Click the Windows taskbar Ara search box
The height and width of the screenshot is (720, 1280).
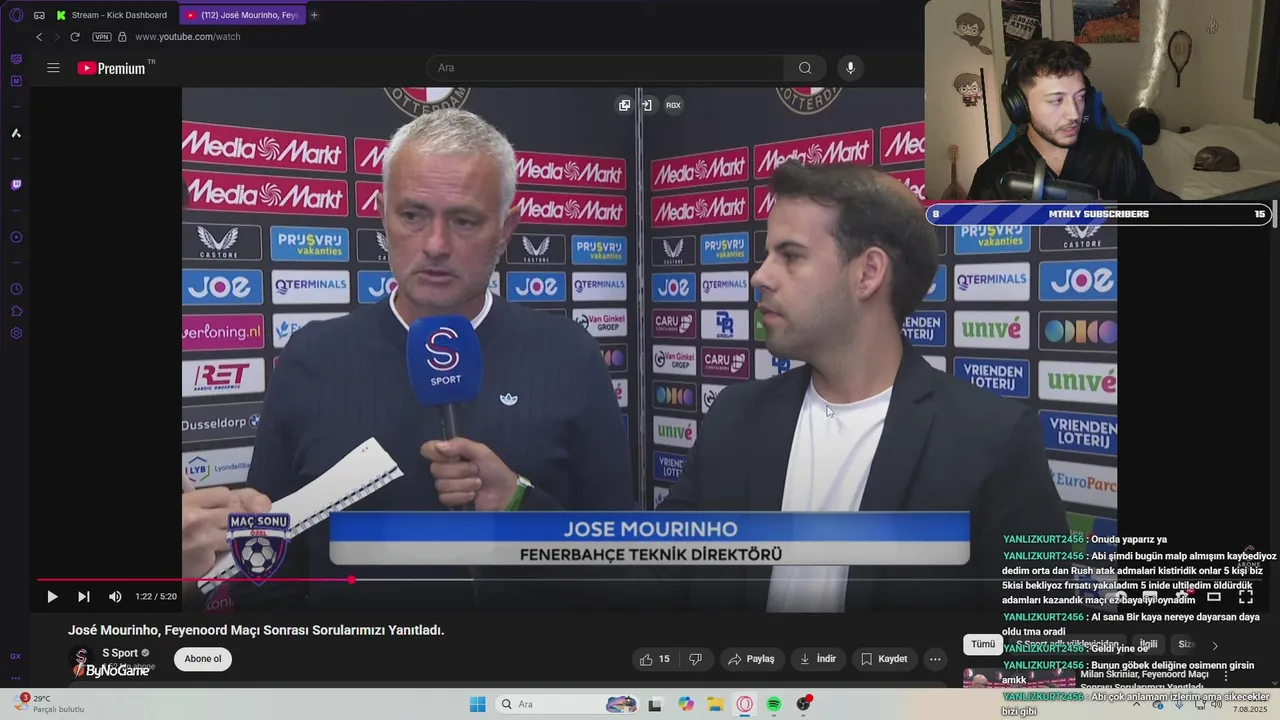point(567,704)
